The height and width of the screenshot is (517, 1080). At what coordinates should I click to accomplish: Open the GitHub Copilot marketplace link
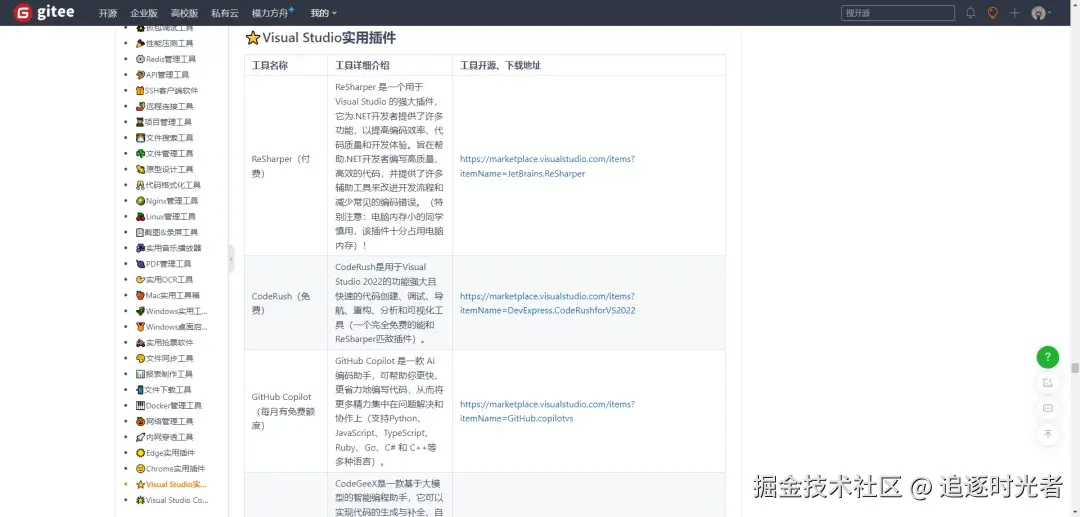click(547, 411)
